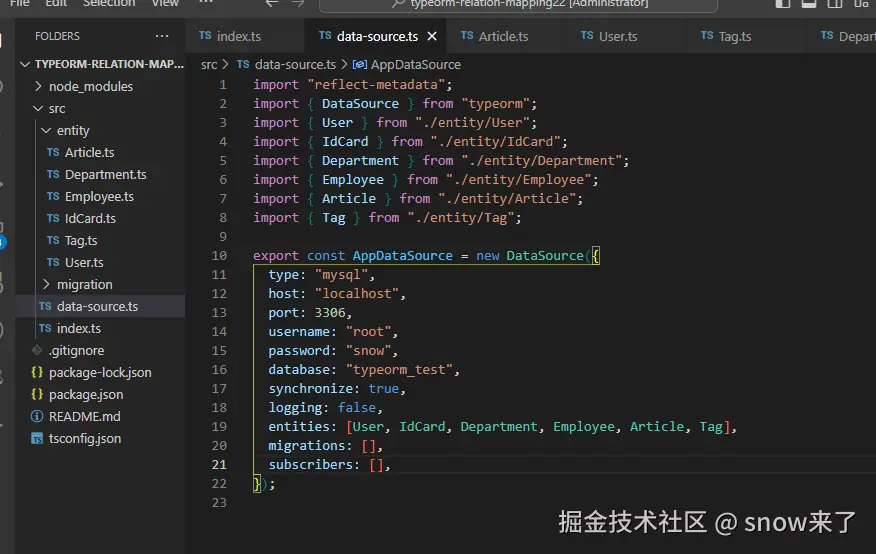Click the AppDataSource constant name on line 10
This screenshot has width=876, height=554.
click(x=402, y=256)
